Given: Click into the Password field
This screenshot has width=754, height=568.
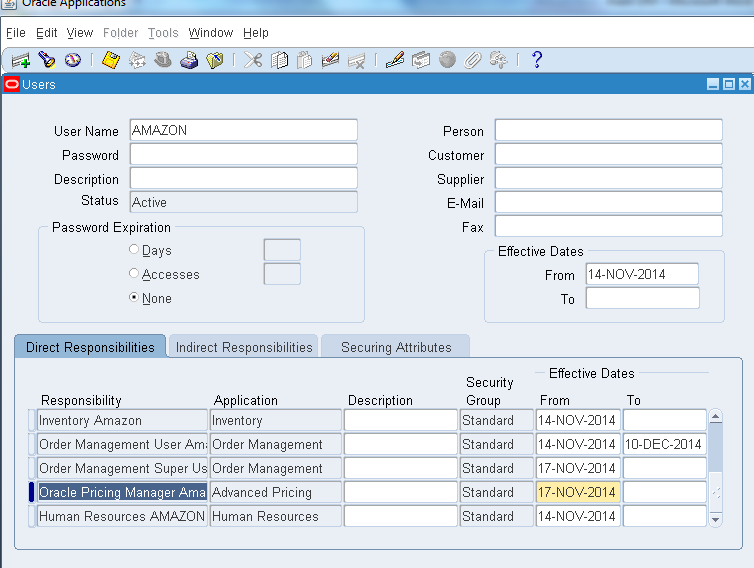Looking at the screenshot, I should tap(243, 154).
